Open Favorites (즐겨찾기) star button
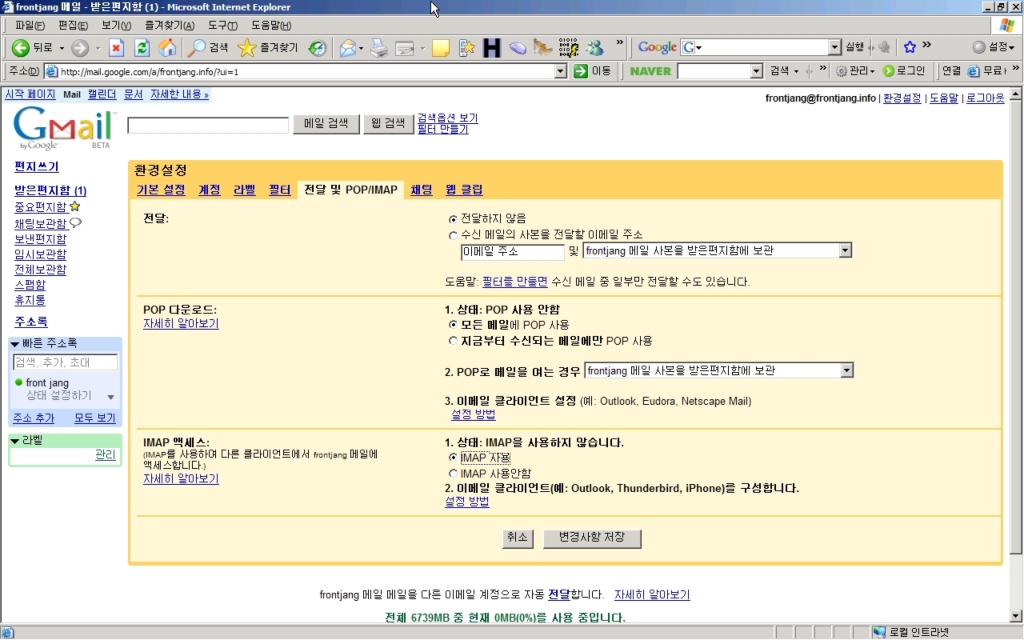1024x640 pixels. (x=267, y=48)
